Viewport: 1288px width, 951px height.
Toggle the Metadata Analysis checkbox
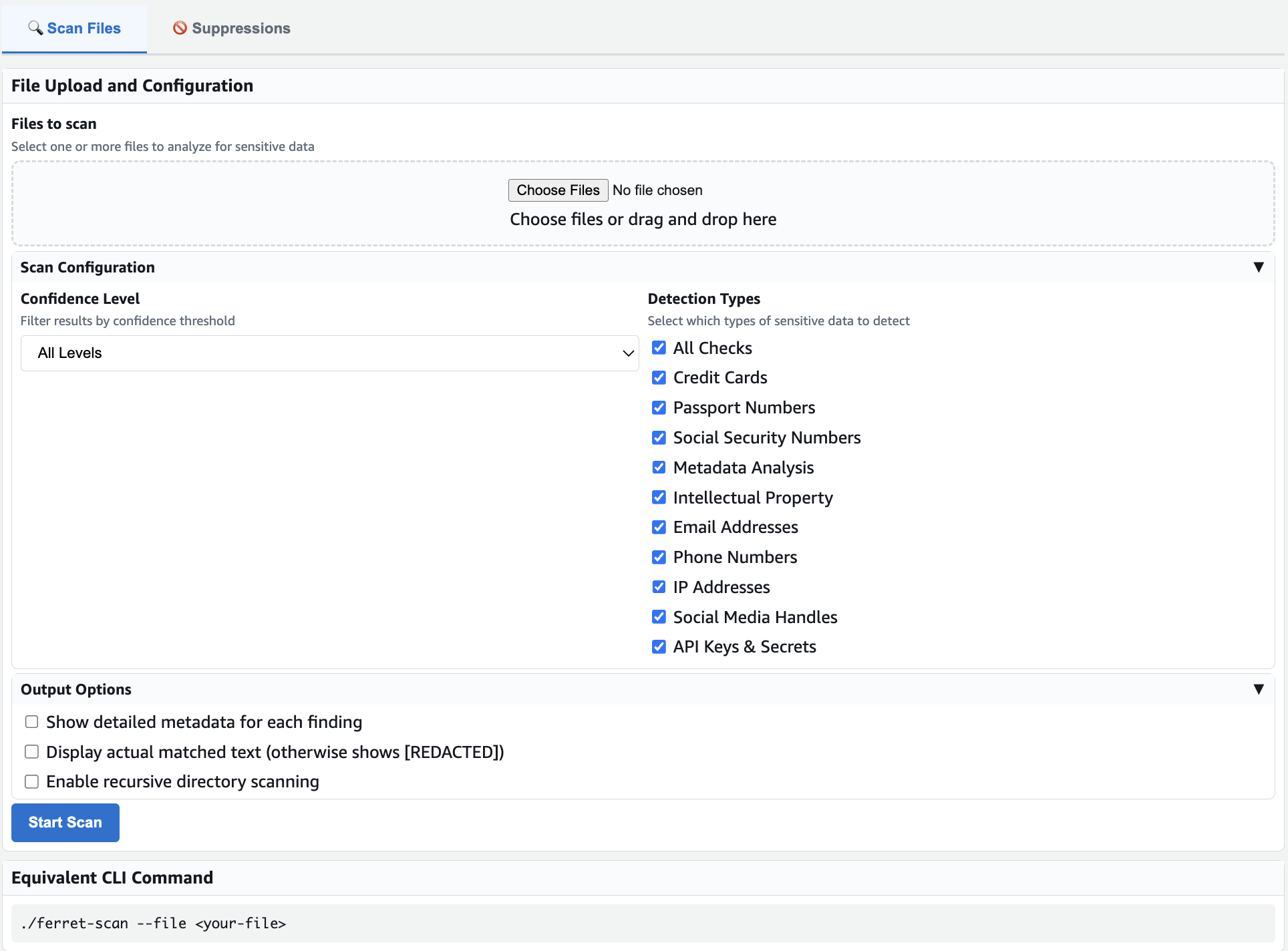click(659, 467)
